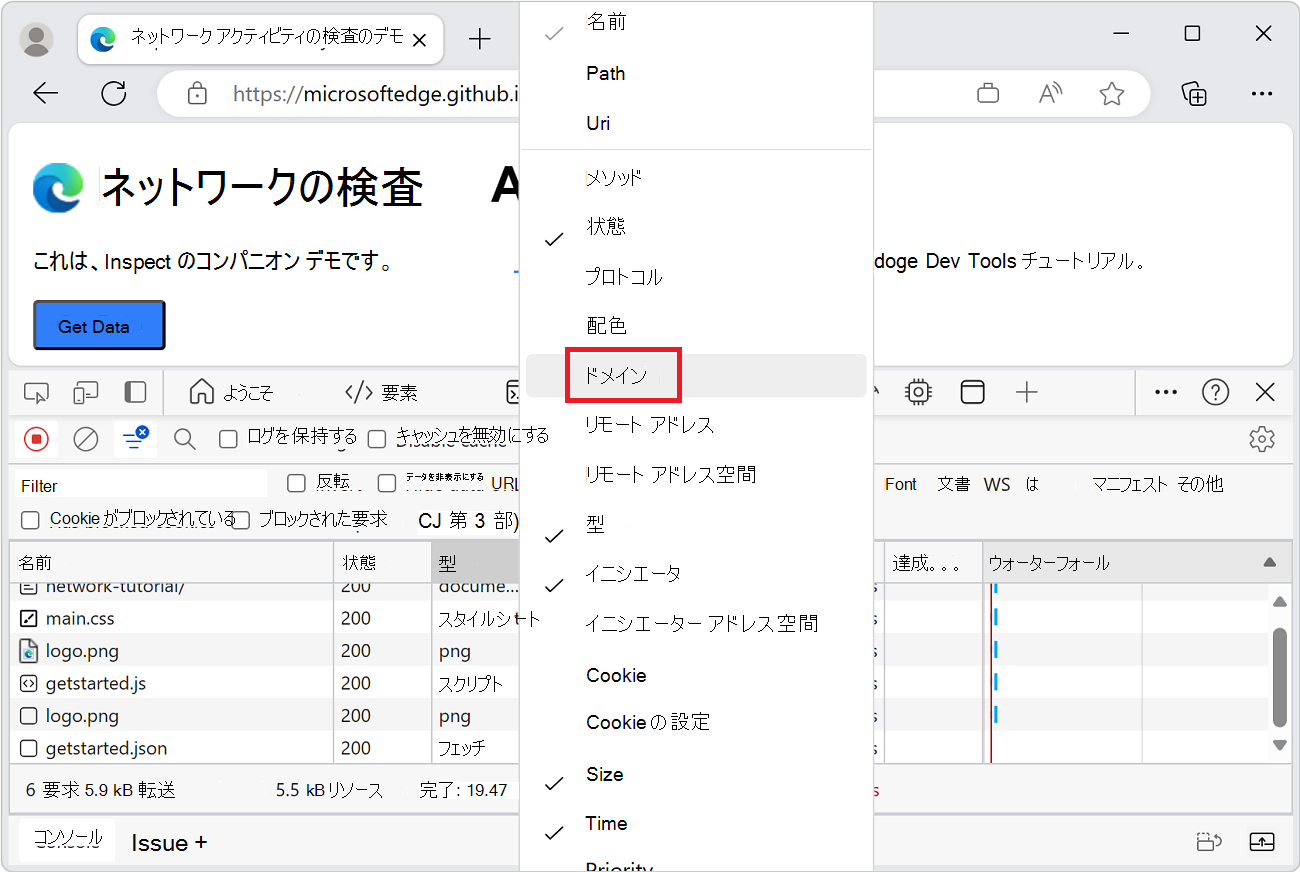Open the more tools (...) menu in DevTools
The width and height of the screenshot is (1300, 872).
[x=1165, y=392]
